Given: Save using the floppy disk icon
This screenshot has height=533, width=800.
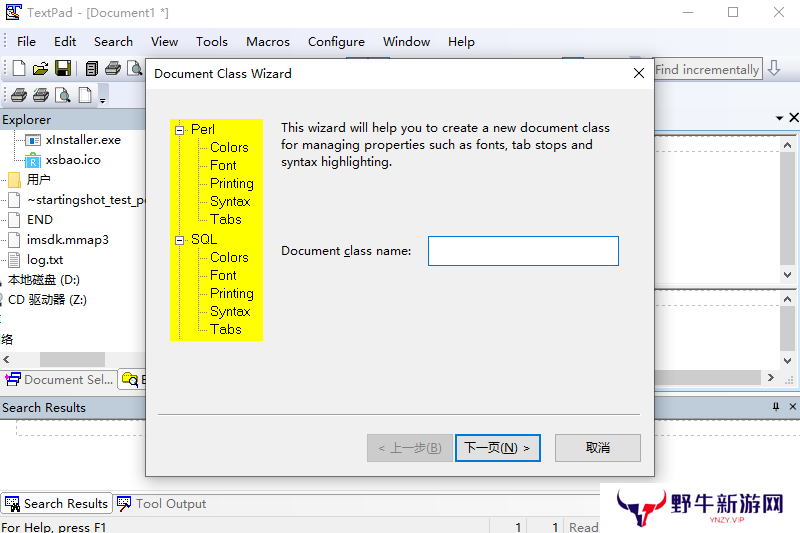Looking at the screenshot, I should 63,68.
